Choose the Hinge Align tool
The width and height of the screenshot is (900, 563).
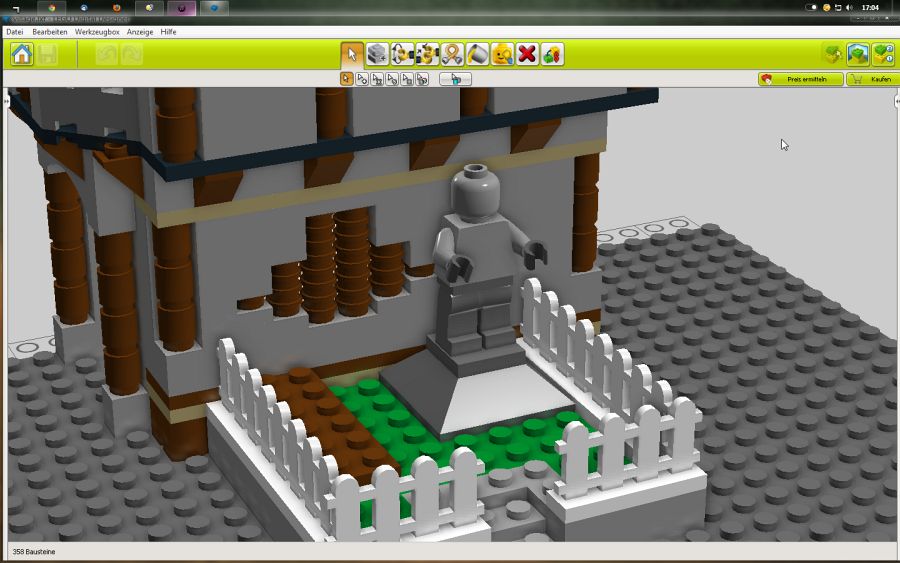[x=427, y=54]
